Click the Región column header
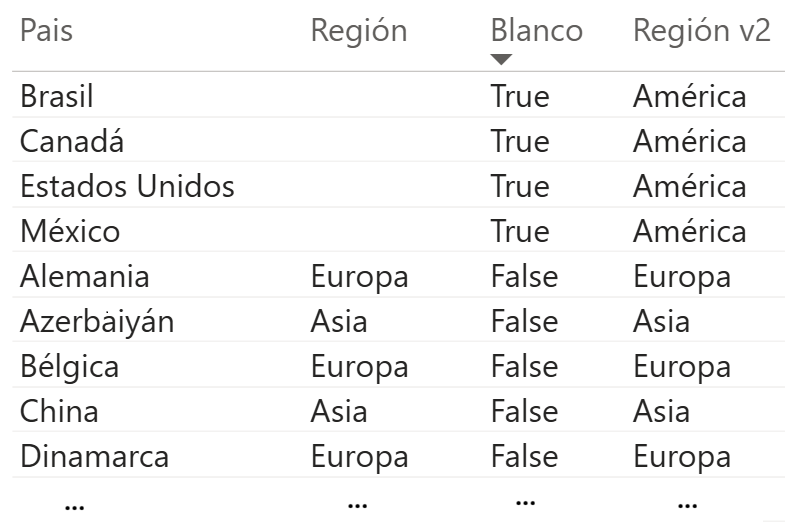 359,31
